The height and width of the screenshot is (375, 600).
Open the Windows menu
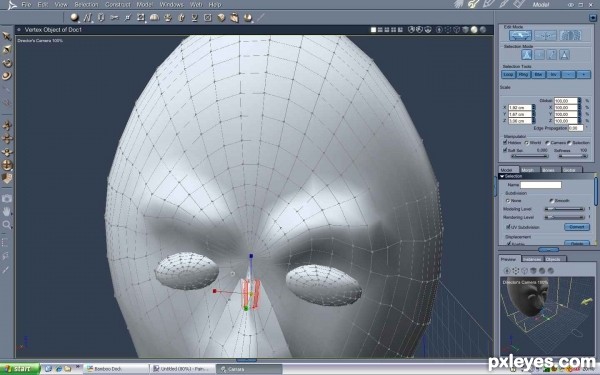[x=171, y=5]
